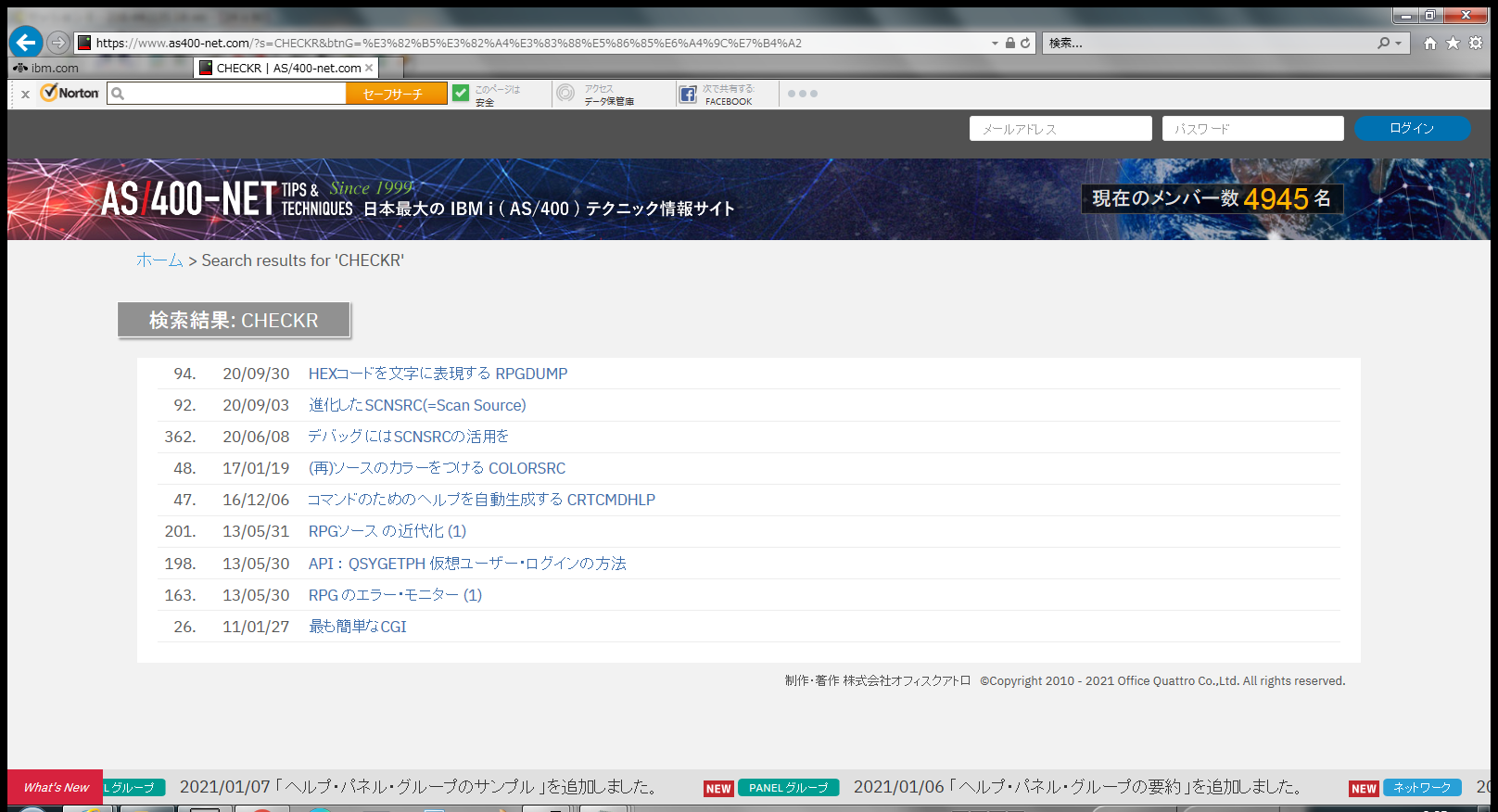Click the Facebook share icon in Norton toolbar
This screenshot has width=1498, height=812.
click(688, 95)
